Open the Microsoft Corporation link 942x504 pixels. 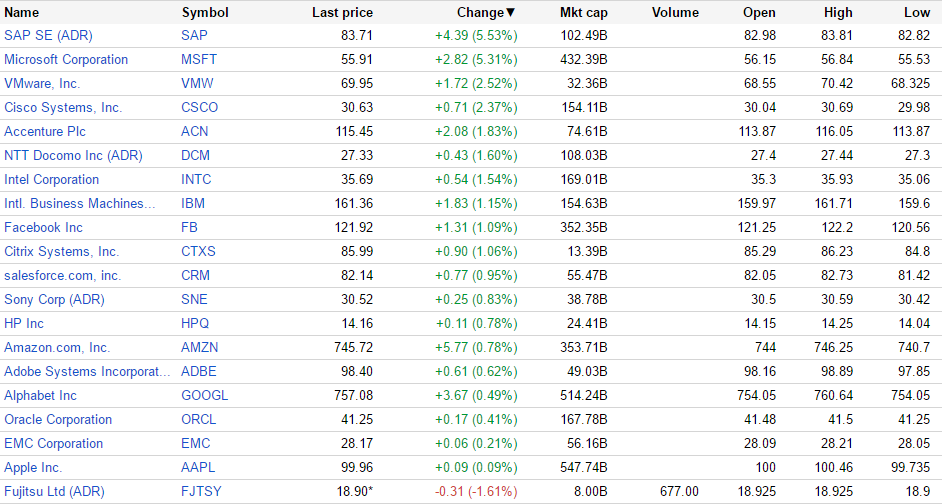66,59
